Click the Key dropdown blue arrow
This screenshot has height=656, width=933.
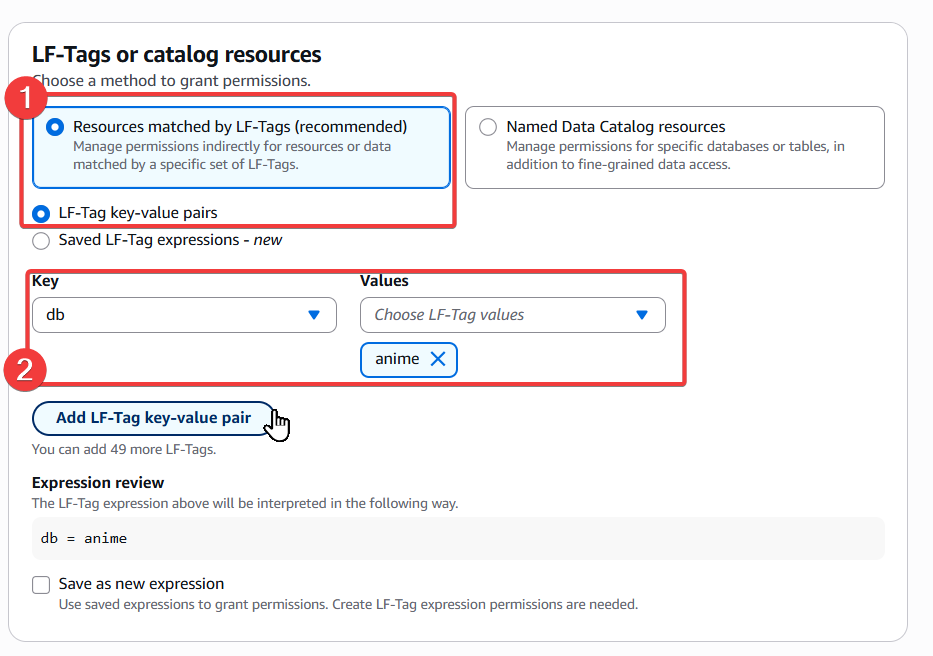pyautogui.click(x=314, y=315)
